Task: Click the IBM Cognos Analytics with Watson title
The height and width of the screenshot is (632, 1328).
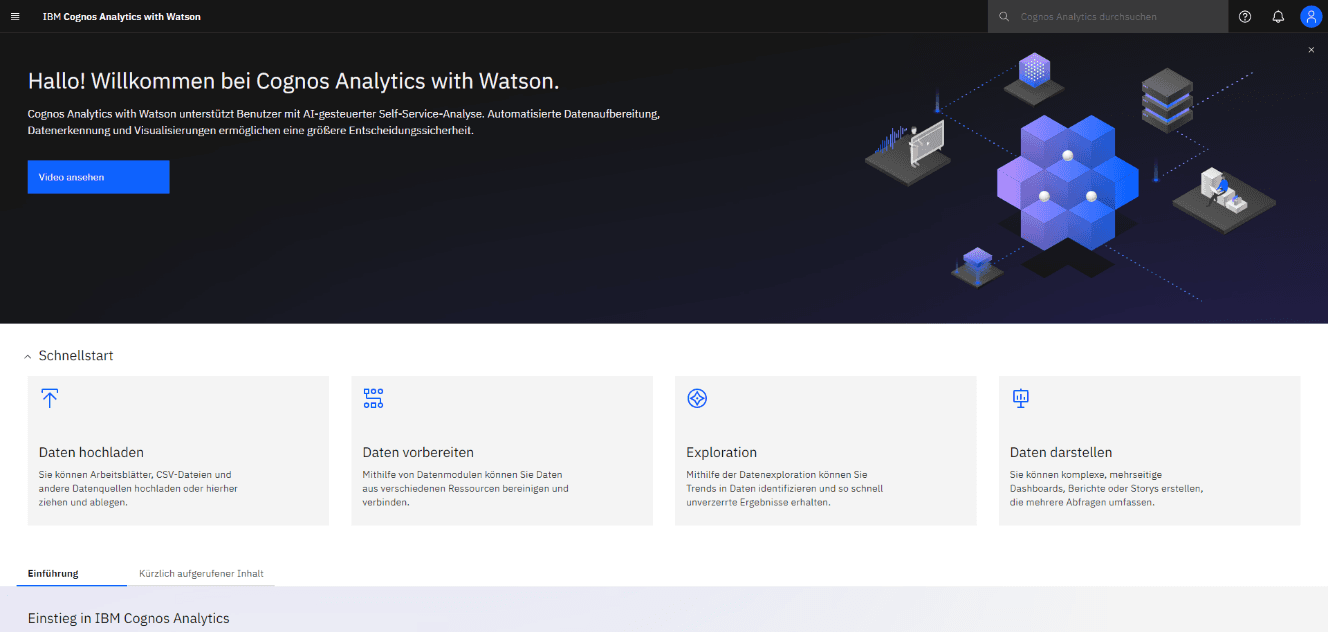Action: pos(121,17)
